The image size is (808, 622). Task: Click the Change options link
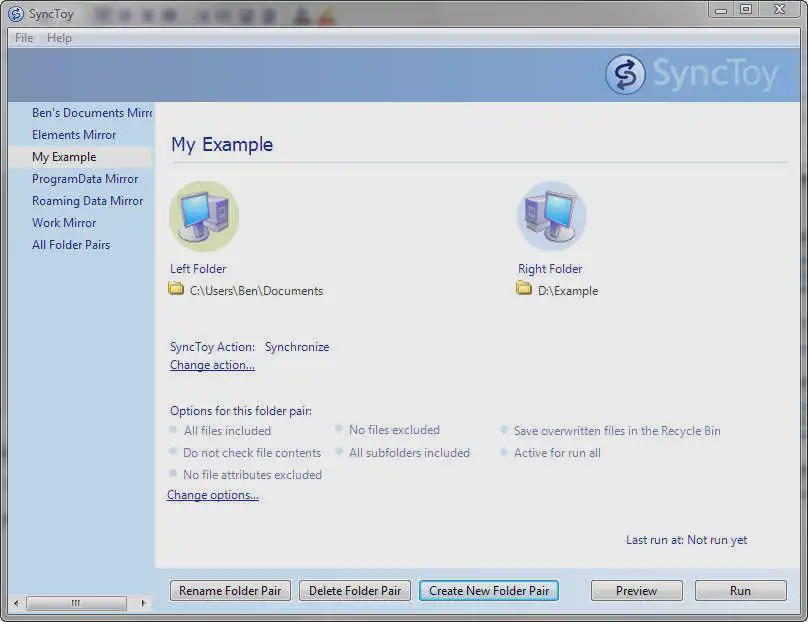coord(212,494)
